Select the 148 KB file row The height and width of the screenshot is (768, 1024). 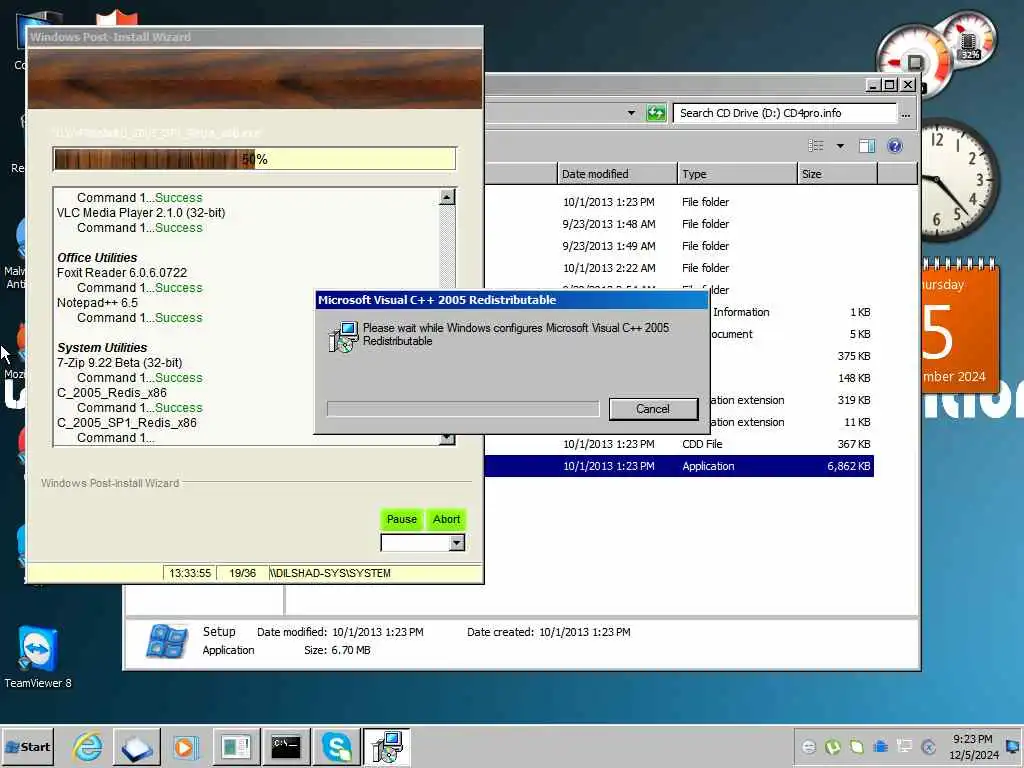pos(792,378)
